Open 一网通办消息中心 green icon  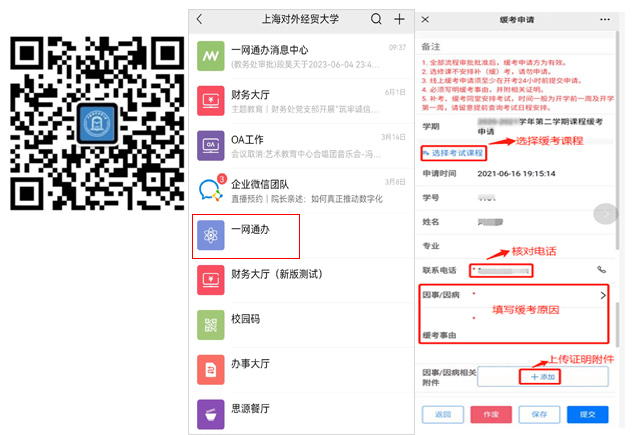tap(210, 54)
